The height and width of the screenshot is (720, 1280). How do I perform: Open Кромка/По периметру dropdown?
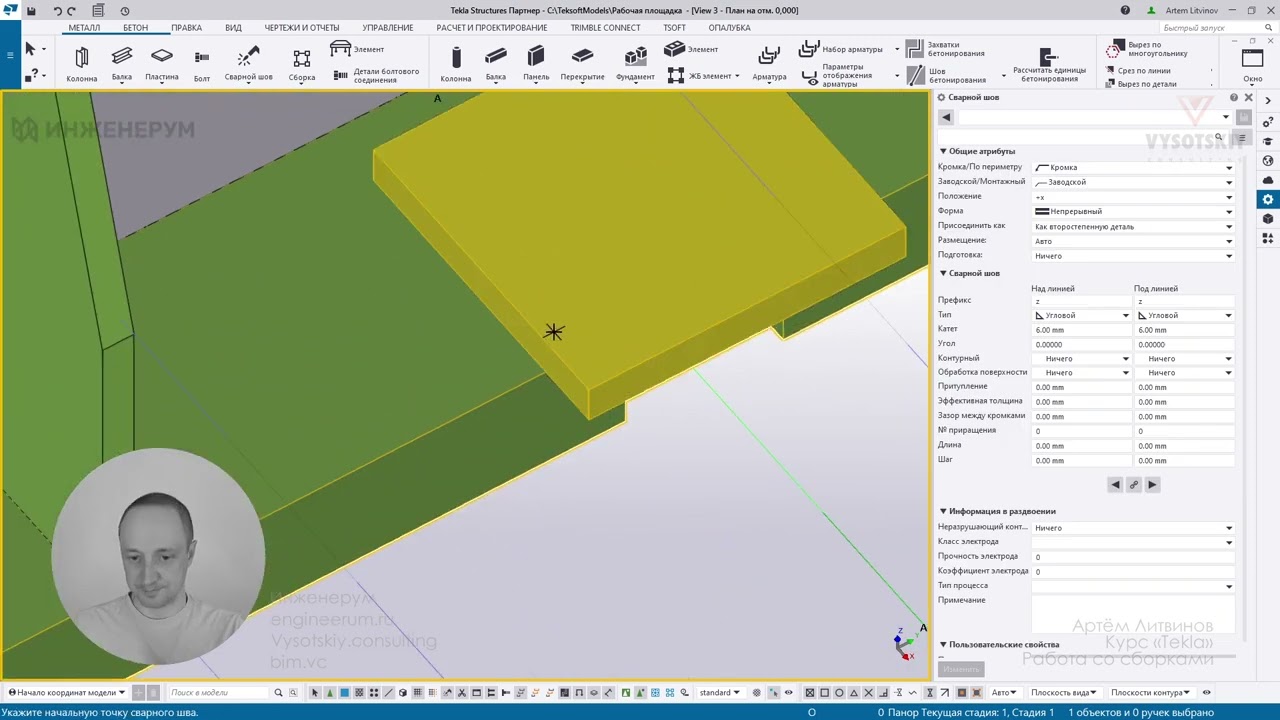pyautogui.click(x=1134, y=168)
